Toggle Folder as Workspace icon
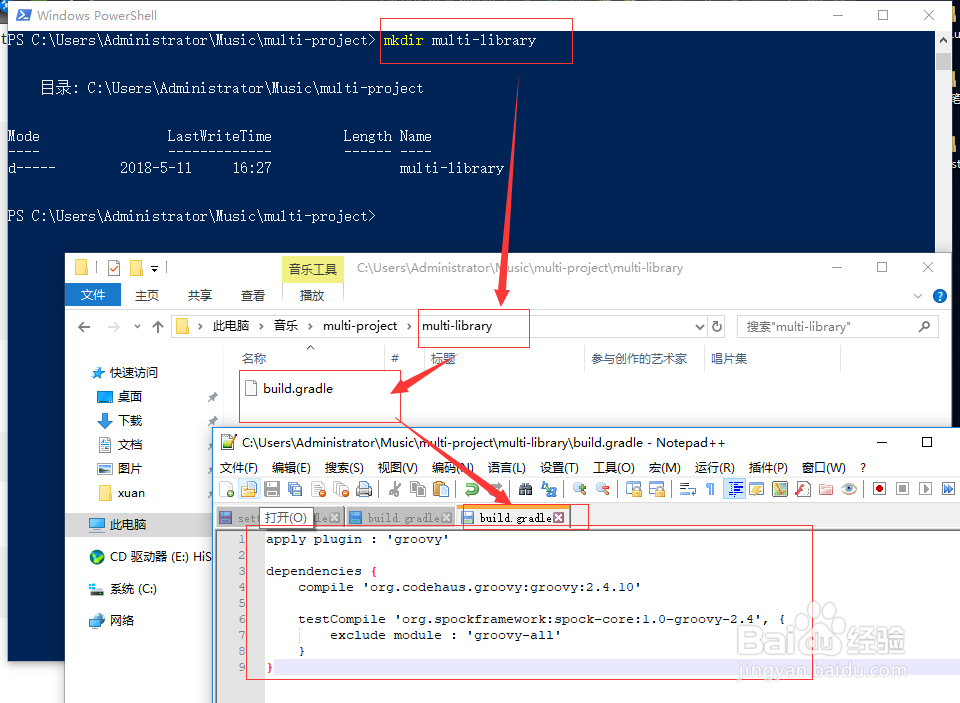 coord(826,489)
